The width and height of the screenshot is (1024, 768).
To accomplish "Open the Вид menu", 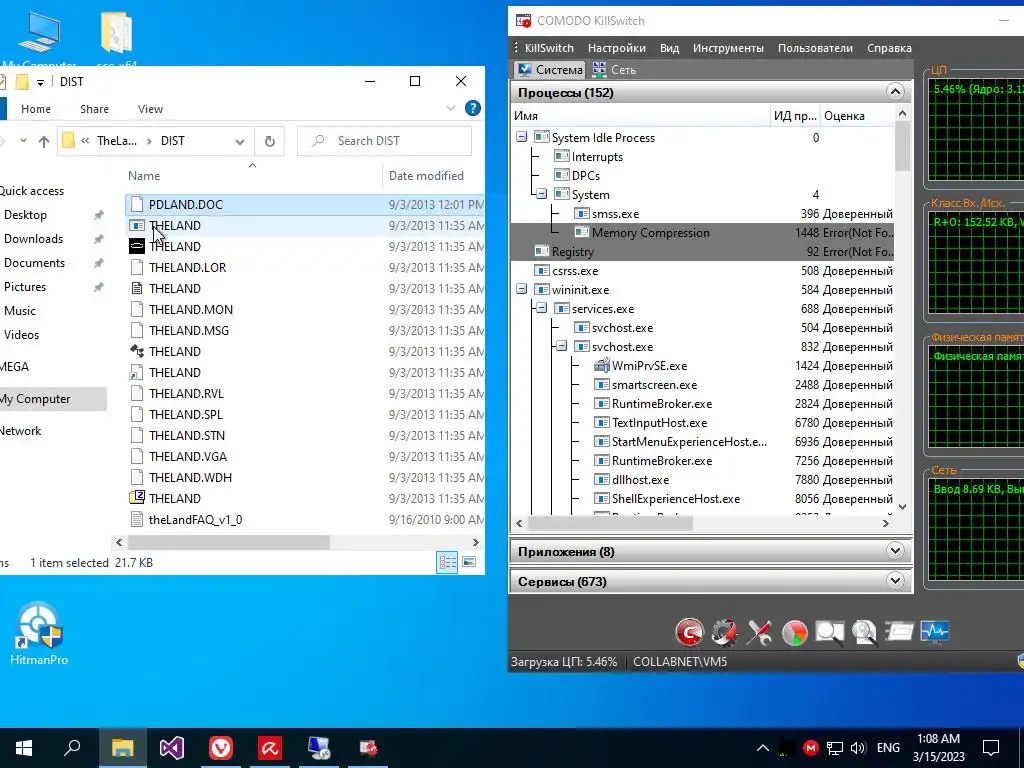I will (x=669, y=48).
